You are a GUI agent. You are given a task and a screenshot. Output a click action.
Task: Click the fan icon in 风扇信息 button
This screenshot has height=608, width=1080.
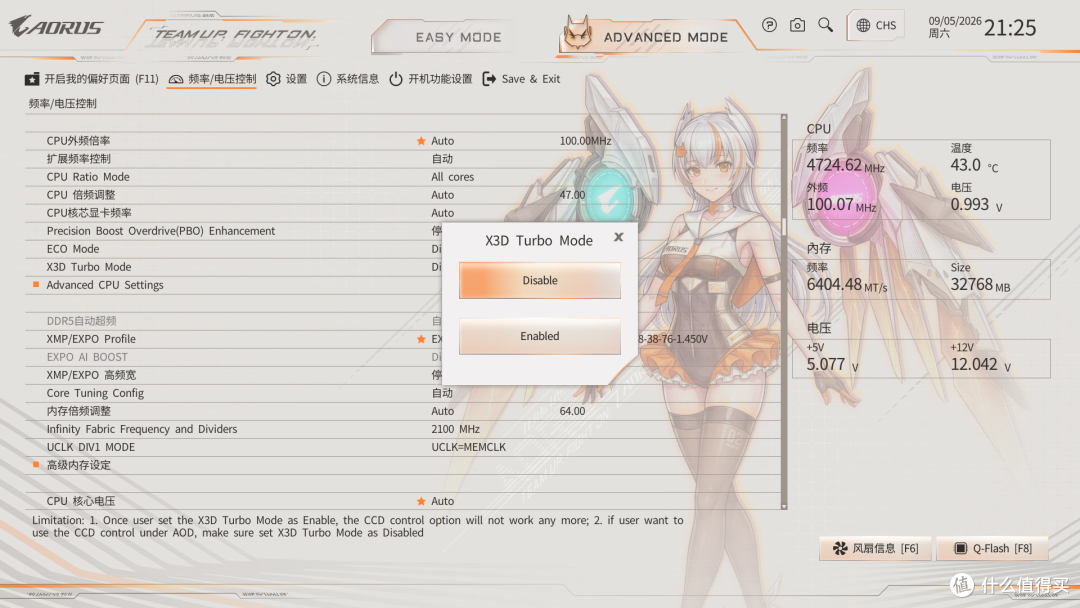pos(840,548)
